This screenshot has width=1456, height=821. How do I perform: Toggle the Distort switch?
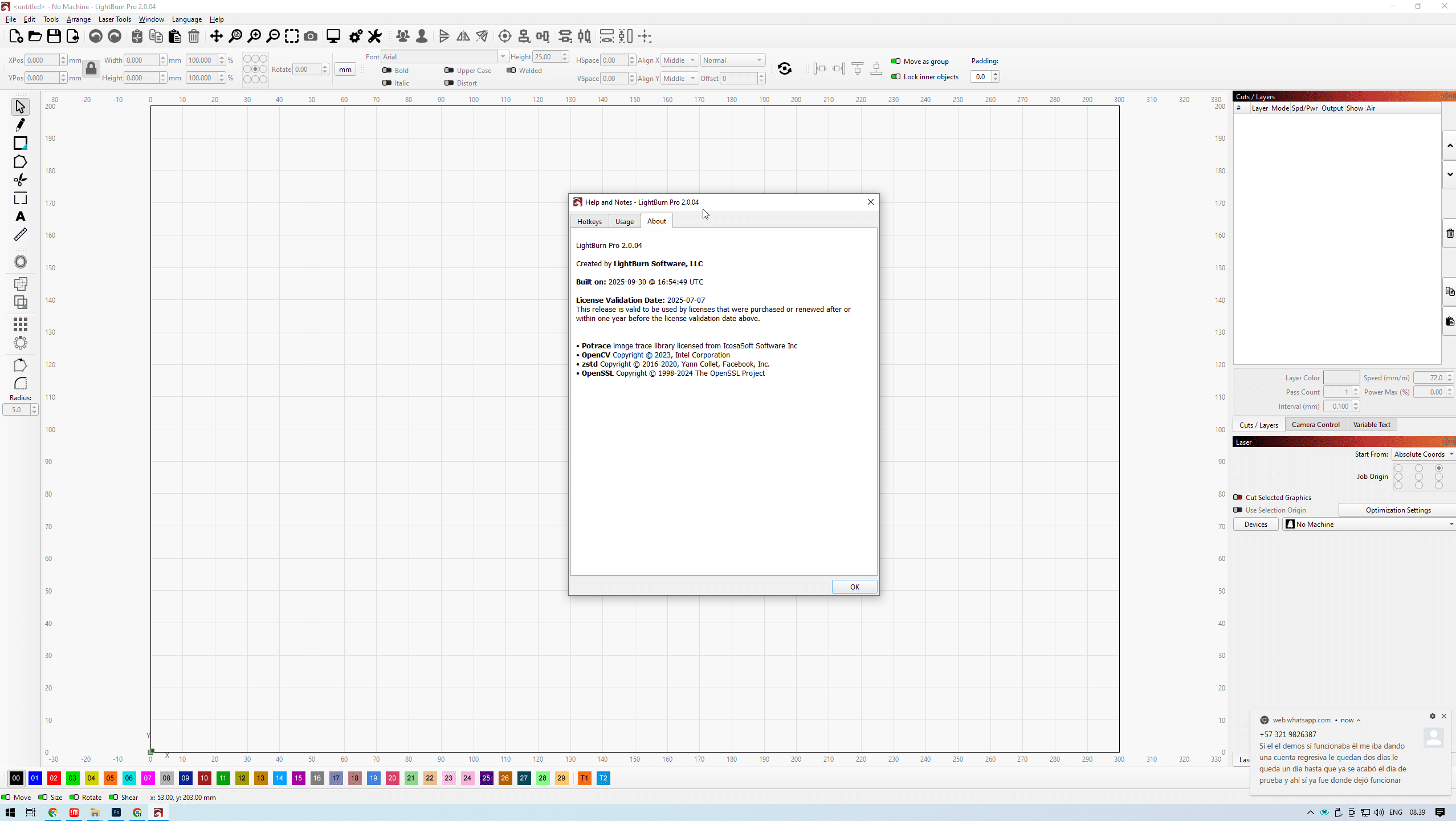coord(449,83)
